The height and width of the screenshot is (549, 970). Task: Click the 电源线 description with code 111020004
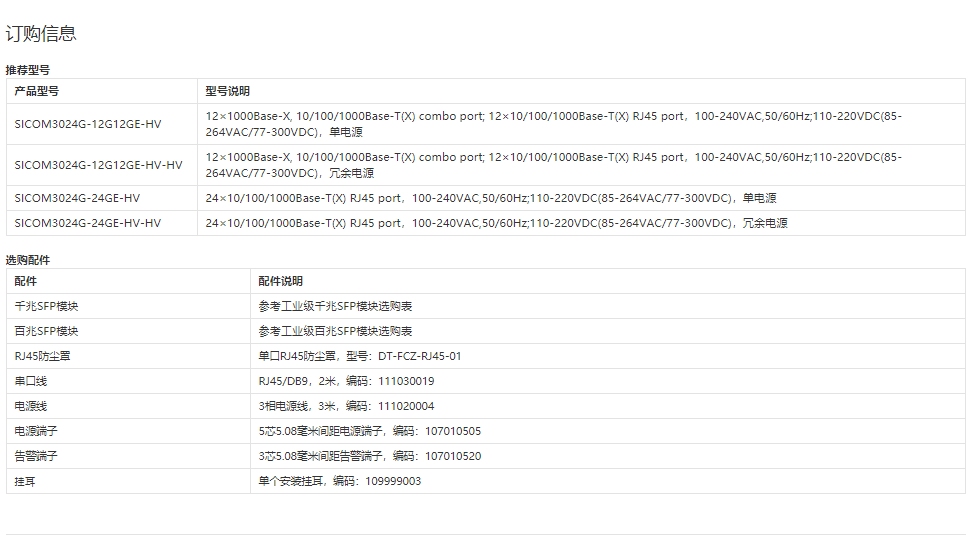pyautogui.click(x=346, y=406)
